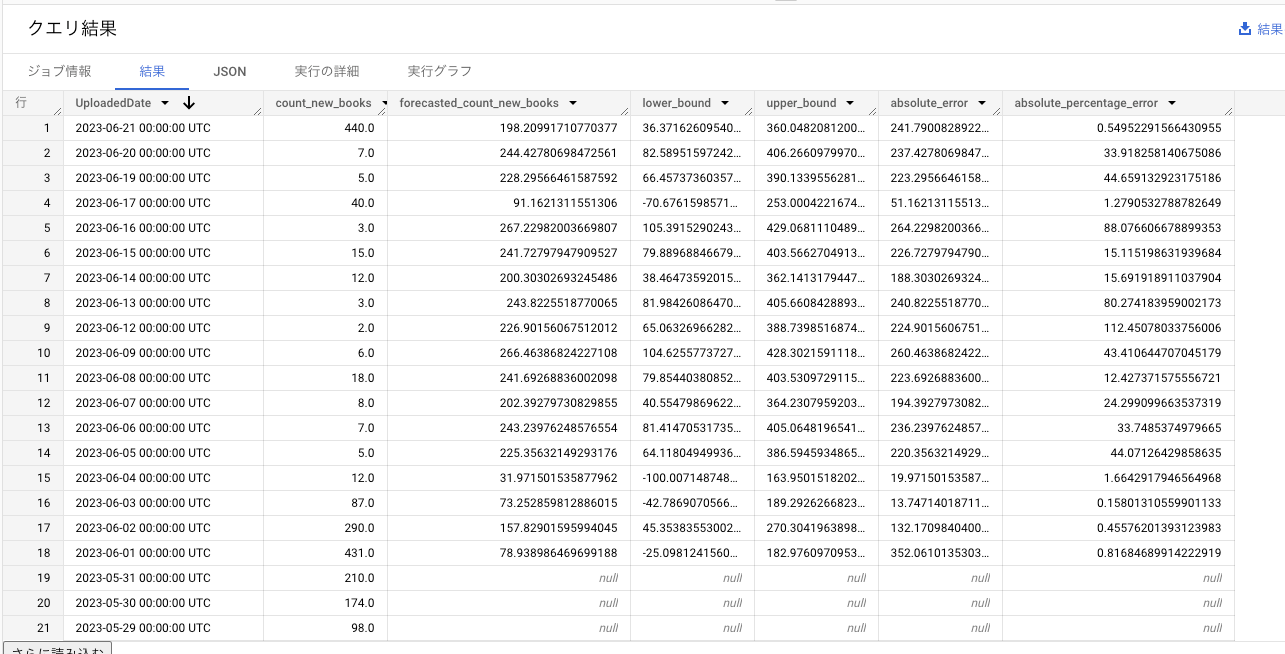Select date cell 2023-06-01 00:00:00 UTC
The image size is (1285, 654).
[143, 553]
